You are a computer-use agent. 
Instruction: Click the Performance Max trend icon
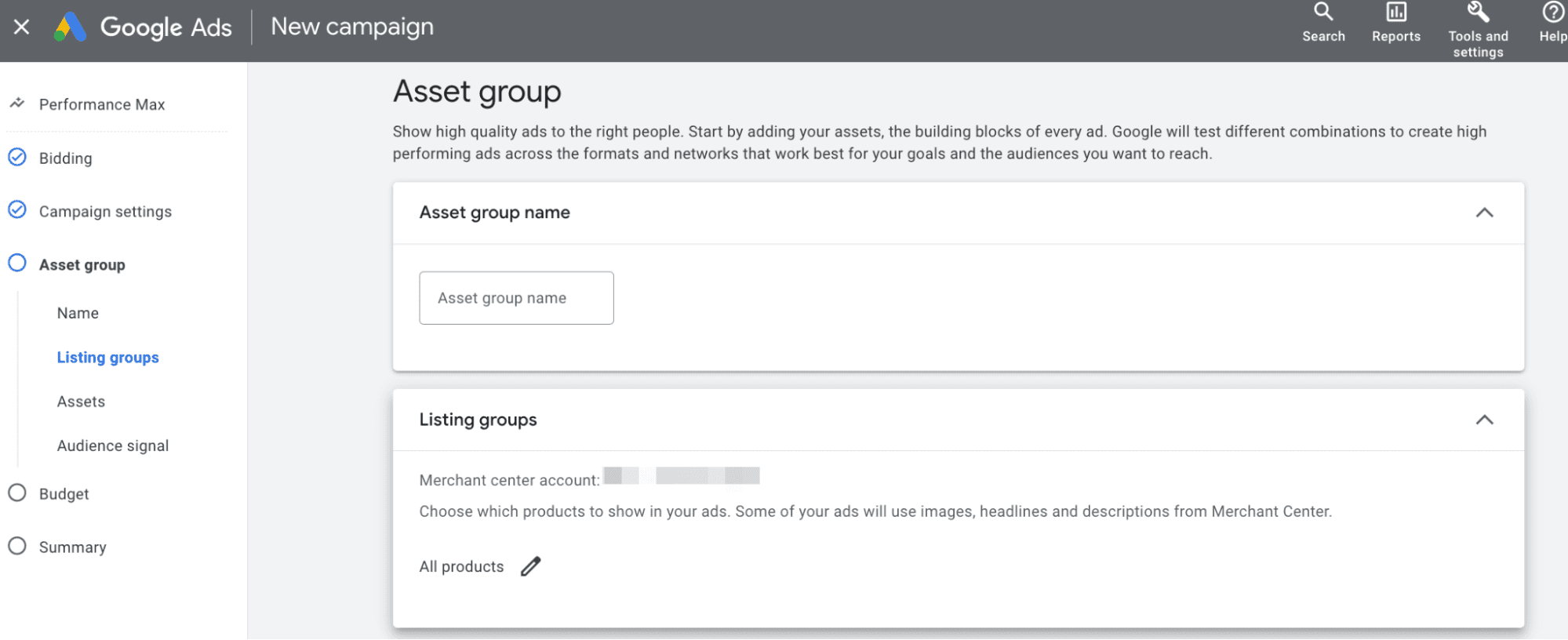(17, 104)
